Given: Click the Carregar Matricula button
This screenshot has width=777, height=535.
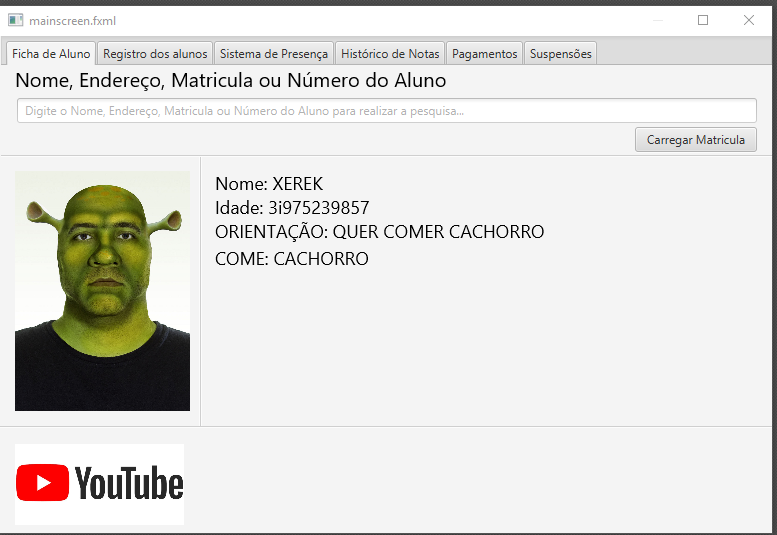Looking at the screenshot, I should pyautogui.click(x=696, y=140).
